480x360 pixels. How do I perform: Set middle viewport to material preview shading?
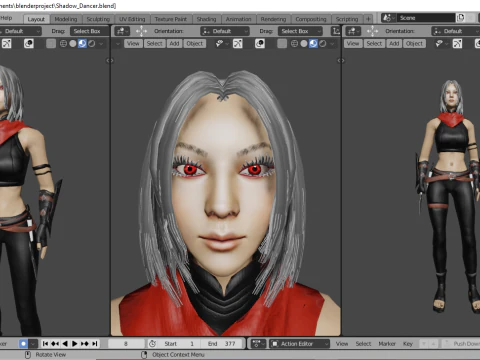[313, 44]
